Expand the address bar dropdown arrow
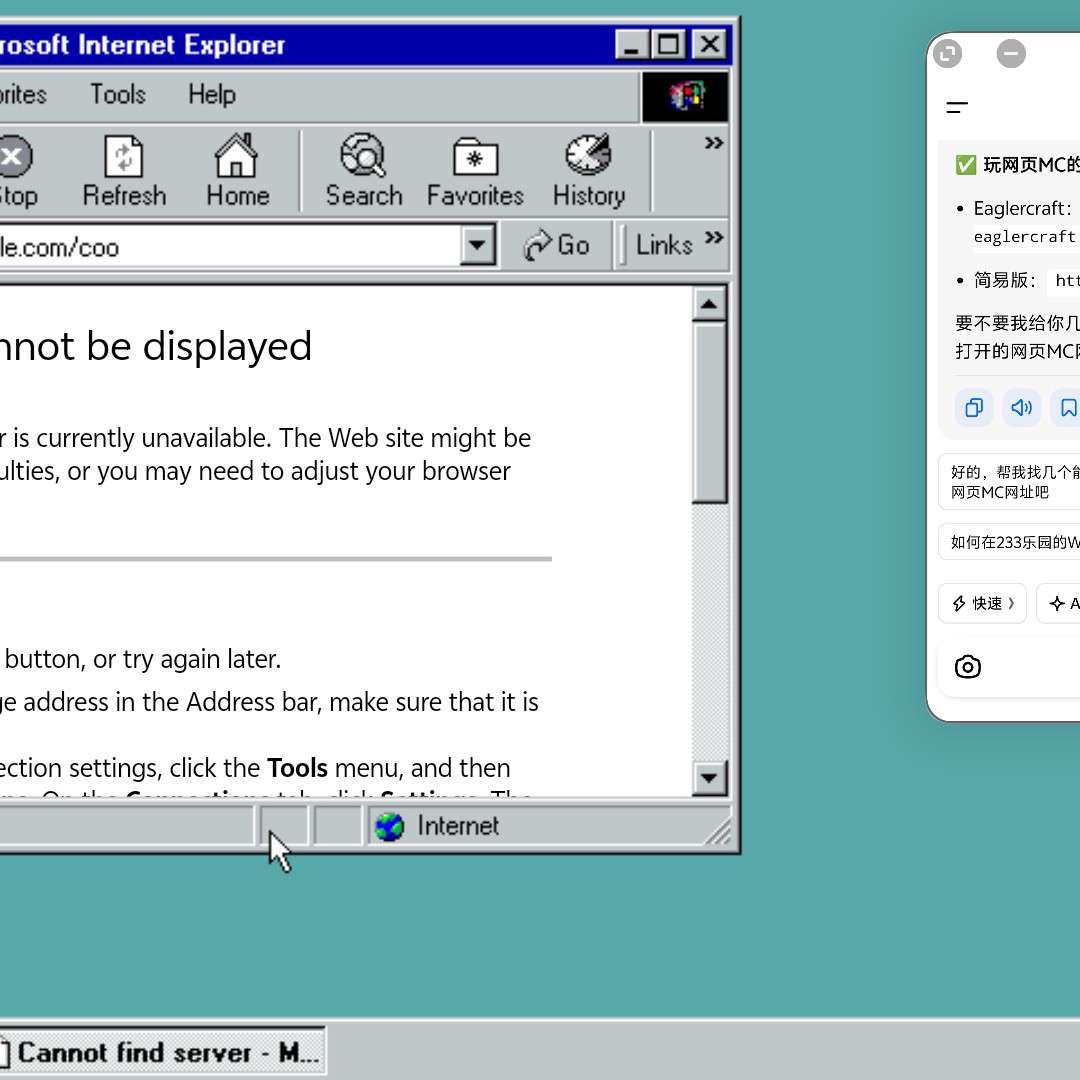The height and width of the screenshot is (1080, 1080). pos(478,245)
